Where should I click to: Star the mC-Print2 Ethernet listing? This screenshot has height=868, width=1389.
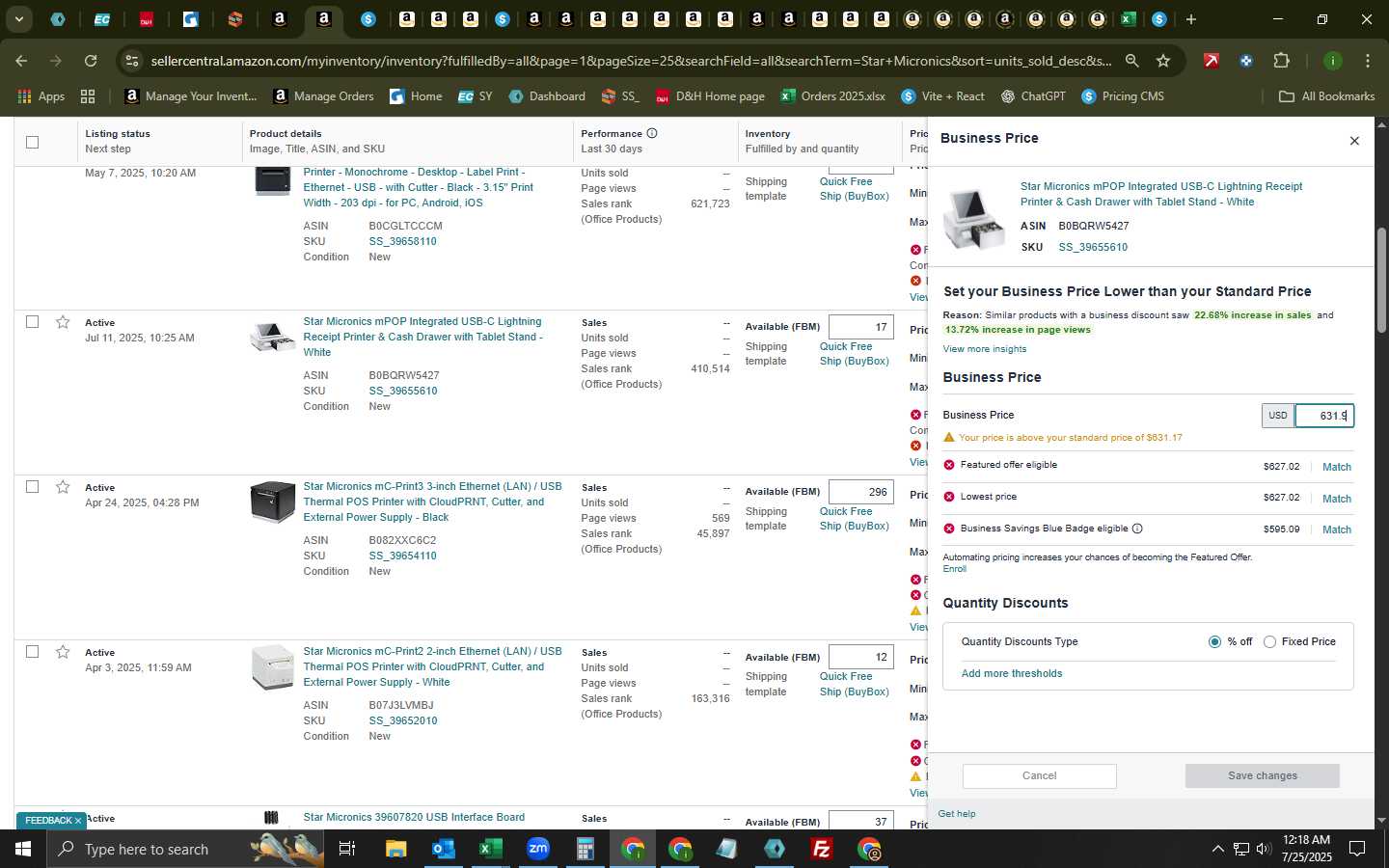click(63, 652)
